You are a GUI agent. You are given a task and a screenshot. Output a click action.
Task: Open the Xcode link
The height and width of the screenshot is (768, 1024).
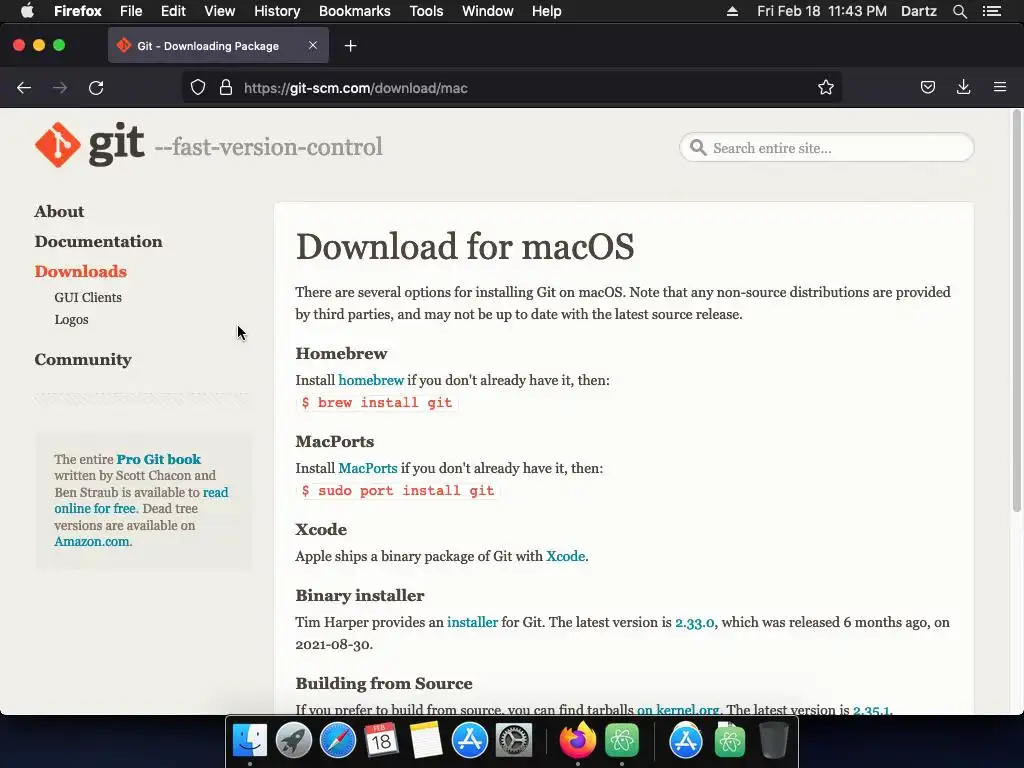pyautogui.click(x=566, y=556)
